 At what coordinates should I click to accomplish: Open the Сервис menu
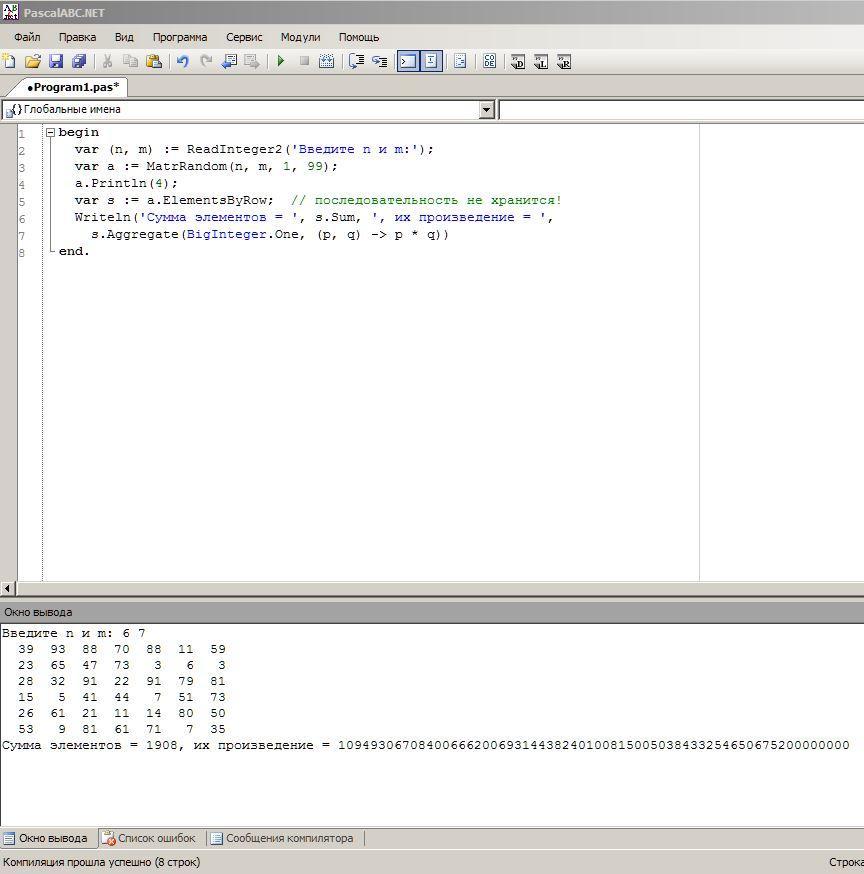[x=244, y=37]
